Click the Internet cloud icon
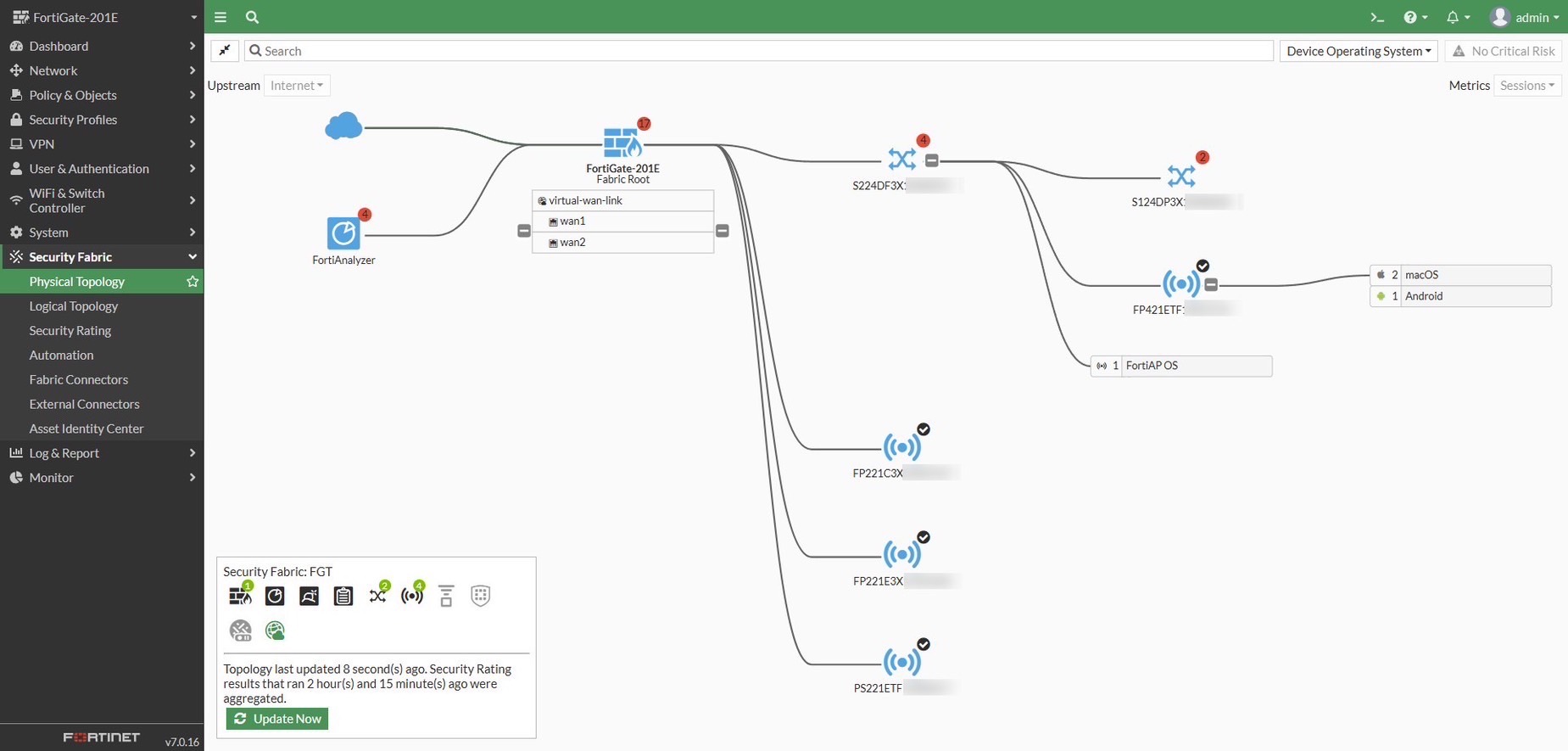1568x751 pixels. point(343,126)
